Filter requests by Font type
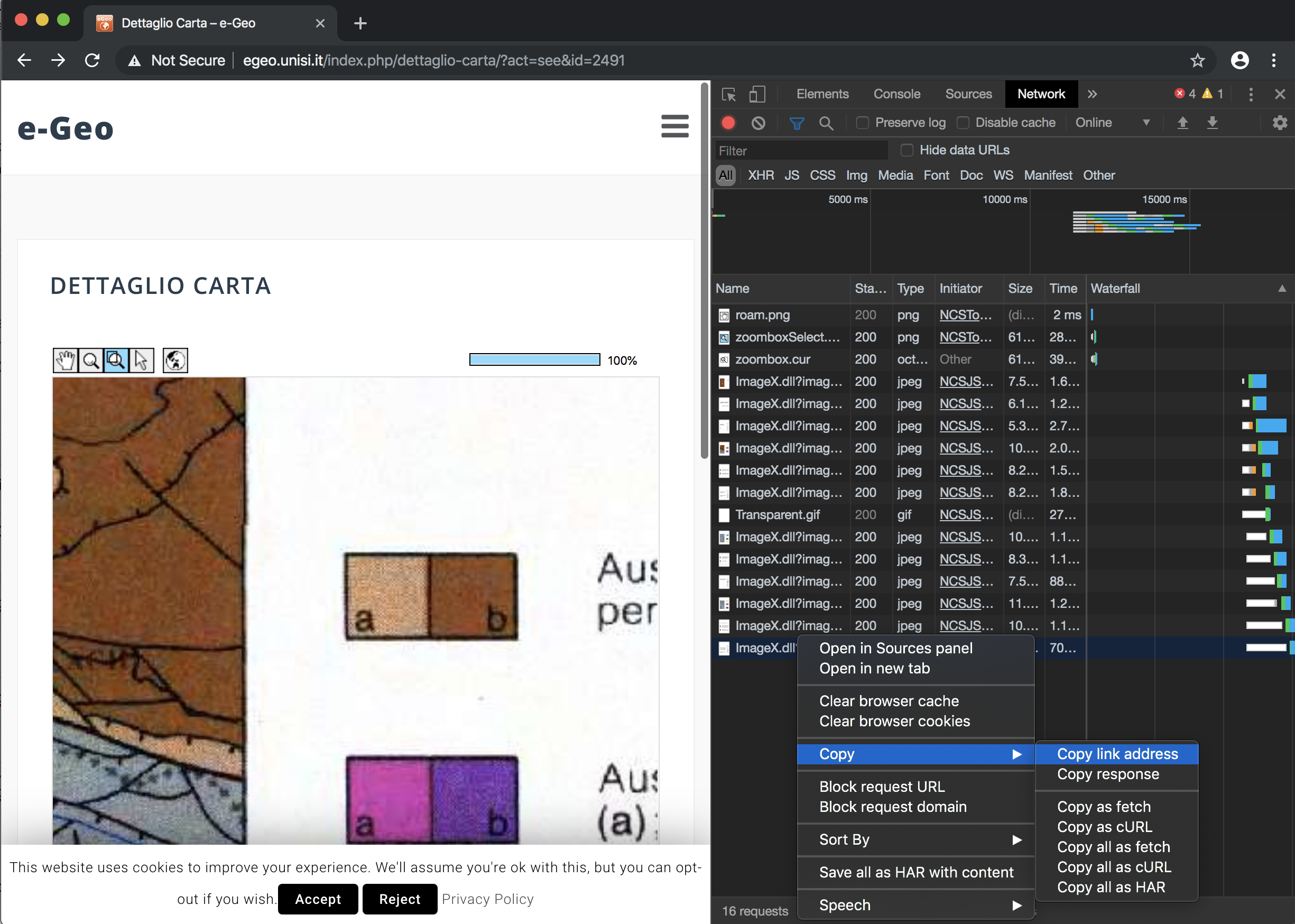Image resolution: width=1295 pixels, height=924 pixels. tap(936, 175)
